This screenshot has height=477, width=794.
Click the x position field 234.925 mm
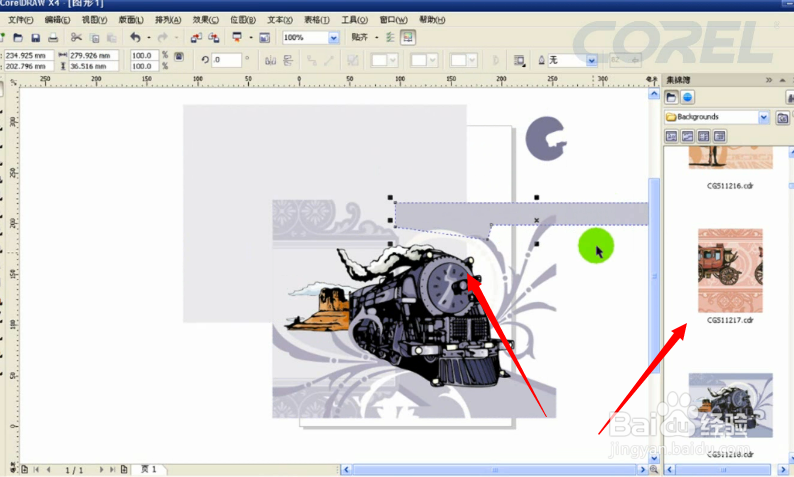click(28, 55)
